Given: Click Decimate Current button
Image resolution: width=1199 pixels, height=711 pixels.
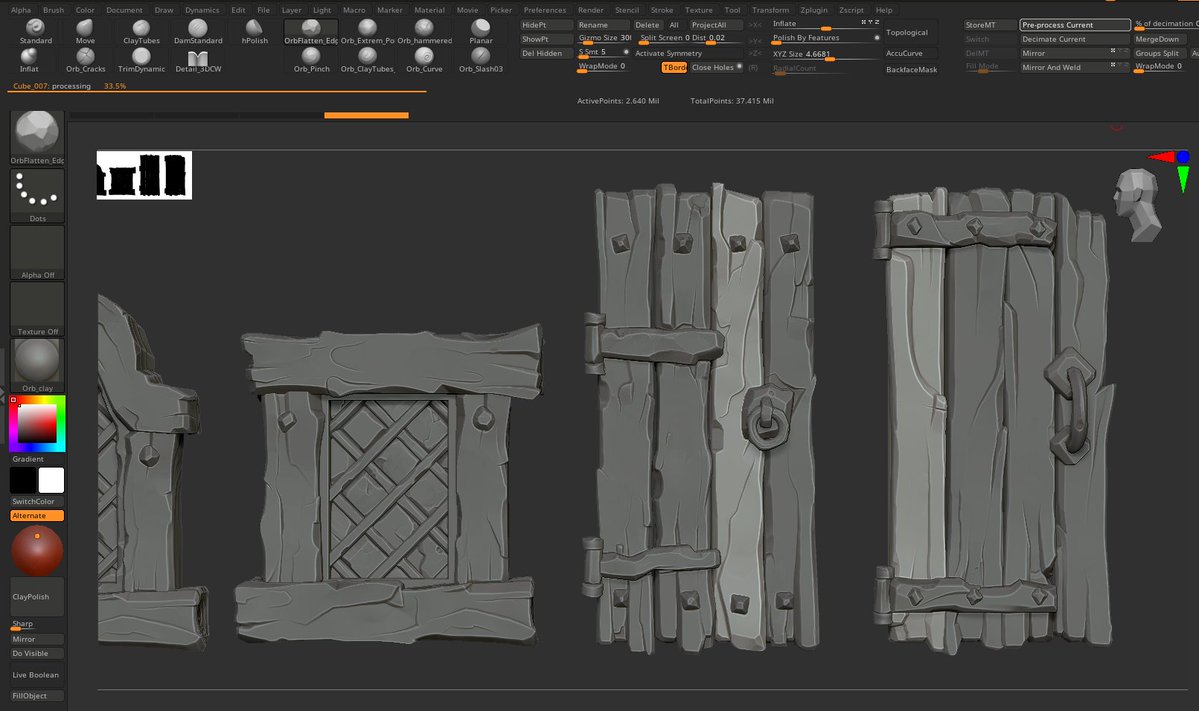Looking at the screenshot, I should pyautogui.click(x=1074, y=39).
